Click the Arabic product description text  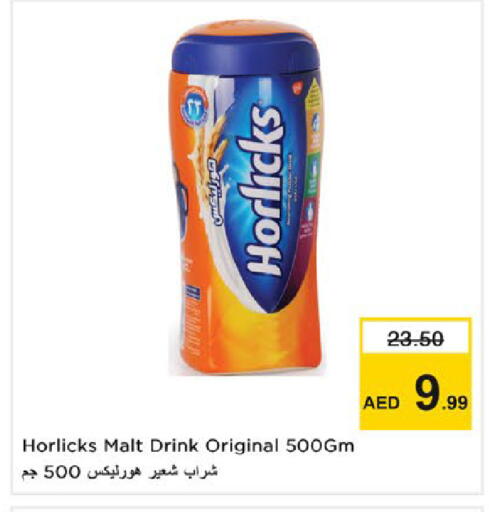(x=119, y=472)
